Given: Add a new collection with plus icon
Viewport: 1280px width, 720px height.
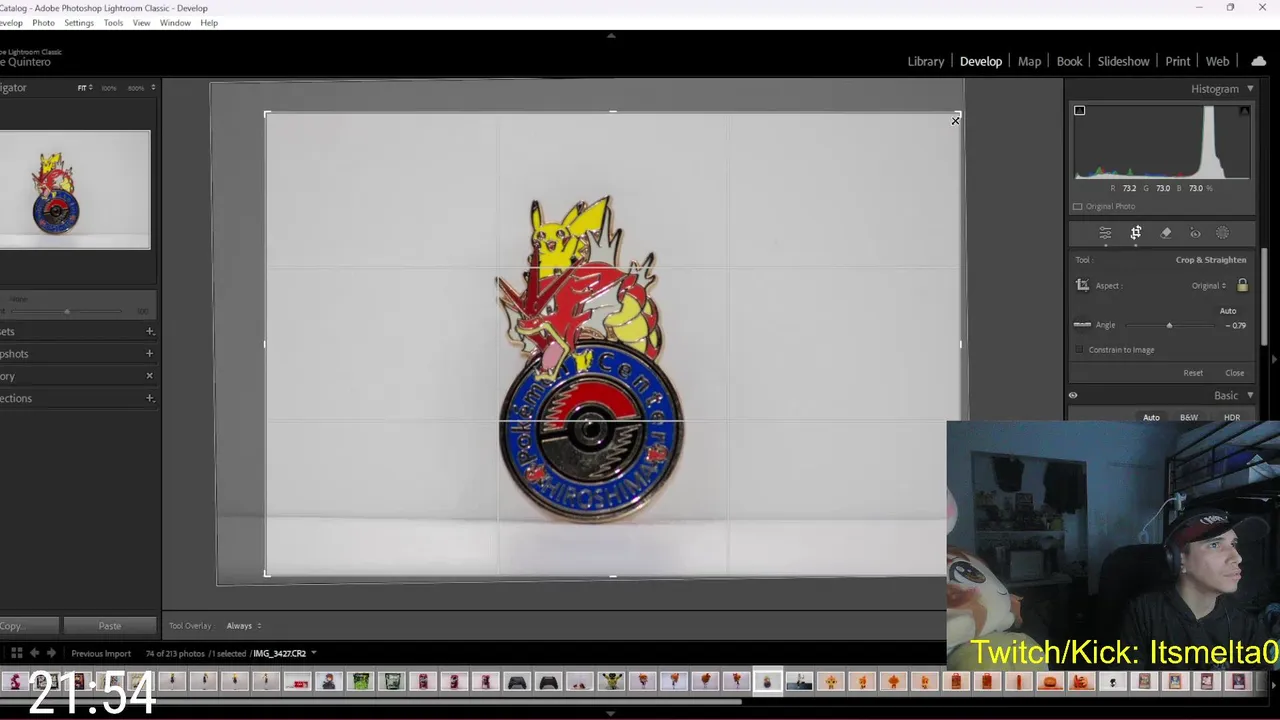Looking at the screenshot, I should point(150,398).
